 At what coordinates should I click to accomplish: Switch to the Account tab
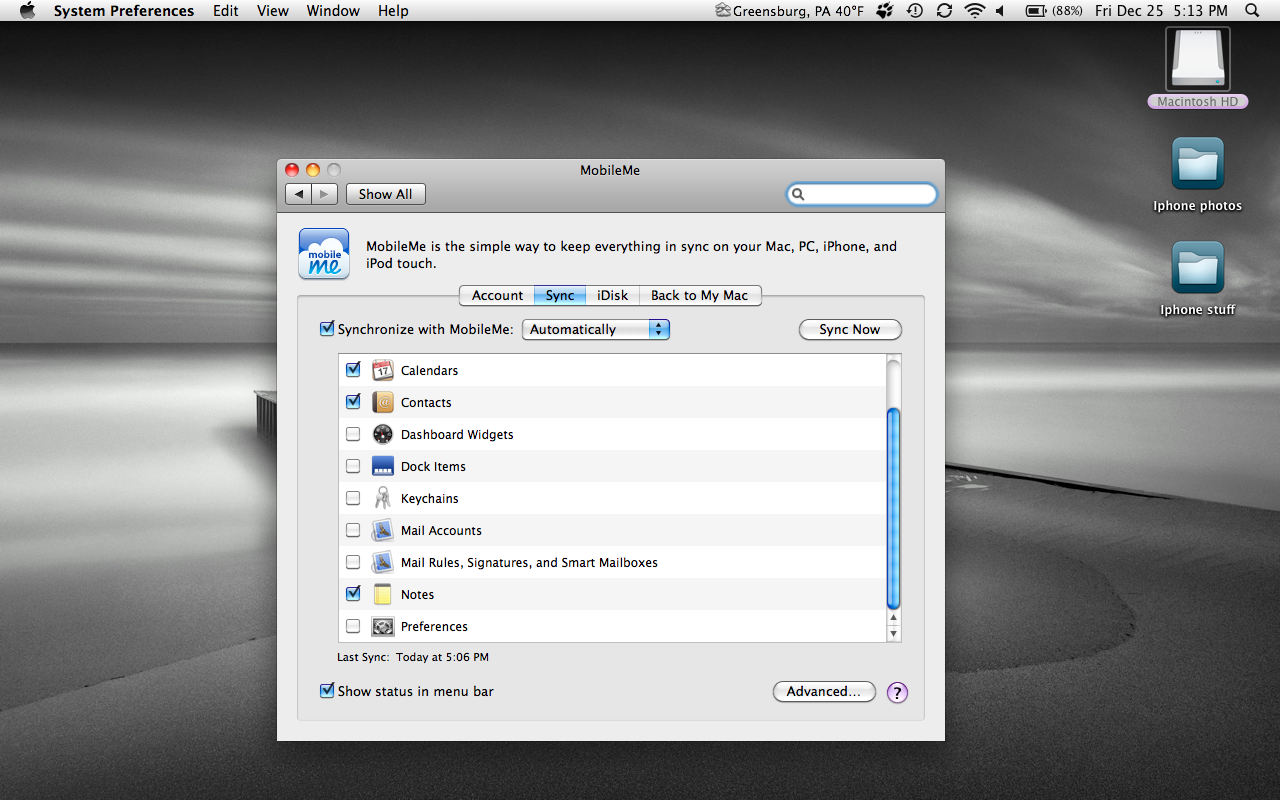(x=497, y=295)
